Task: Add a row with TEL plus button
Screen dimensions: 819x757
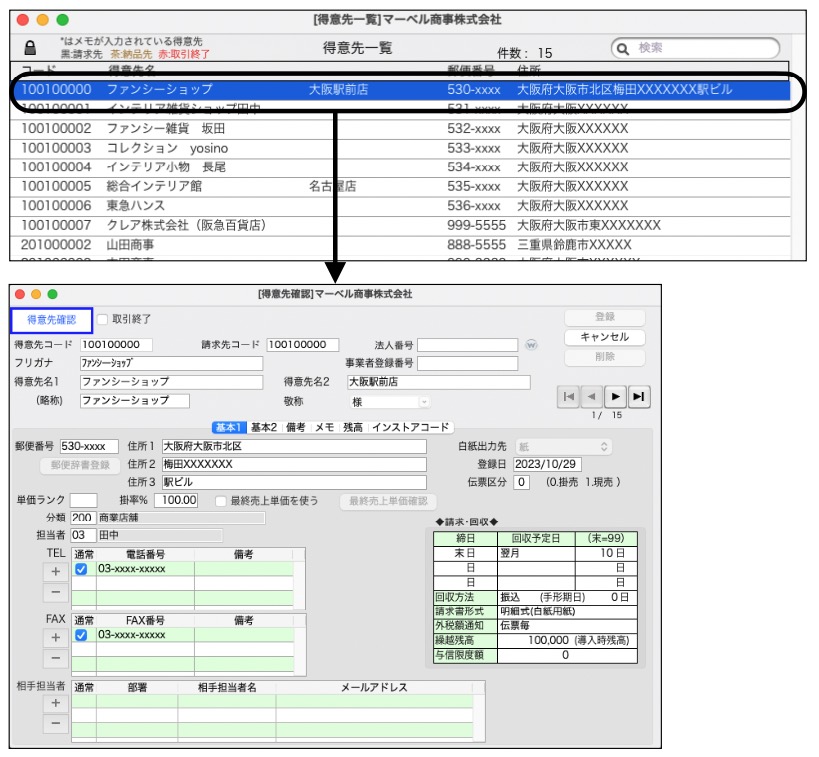Action: (x=56, y=571)
